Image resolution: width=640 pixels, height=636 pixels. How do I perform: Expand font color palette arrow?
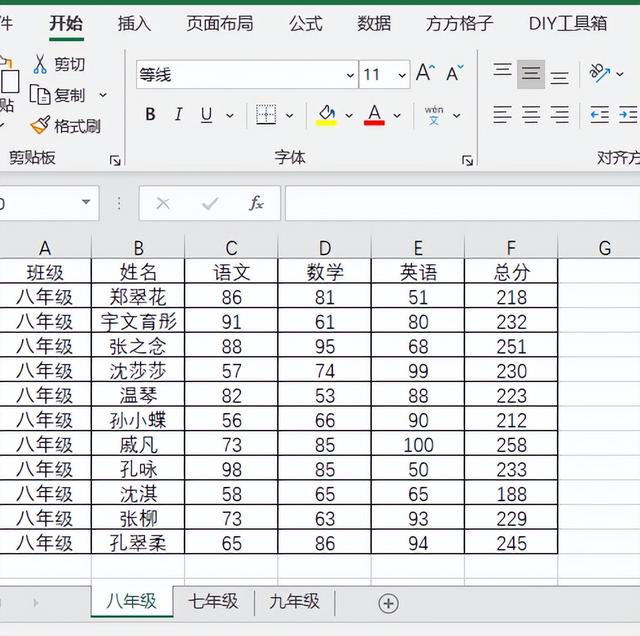[x=397, y=116]
